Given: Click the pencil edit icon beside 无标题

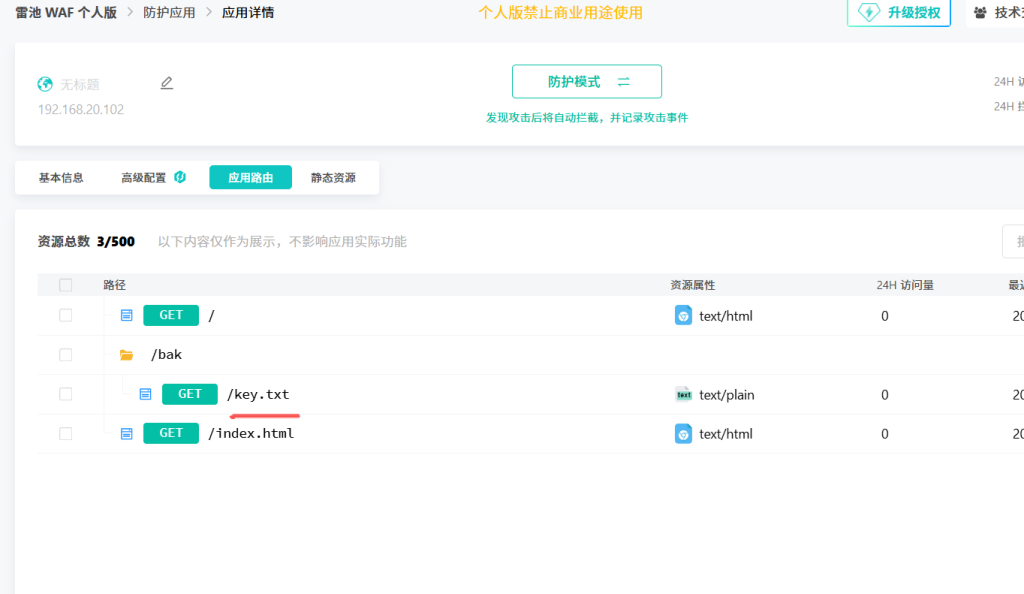Looking at the screenshot, I should [x=167, y=83].
